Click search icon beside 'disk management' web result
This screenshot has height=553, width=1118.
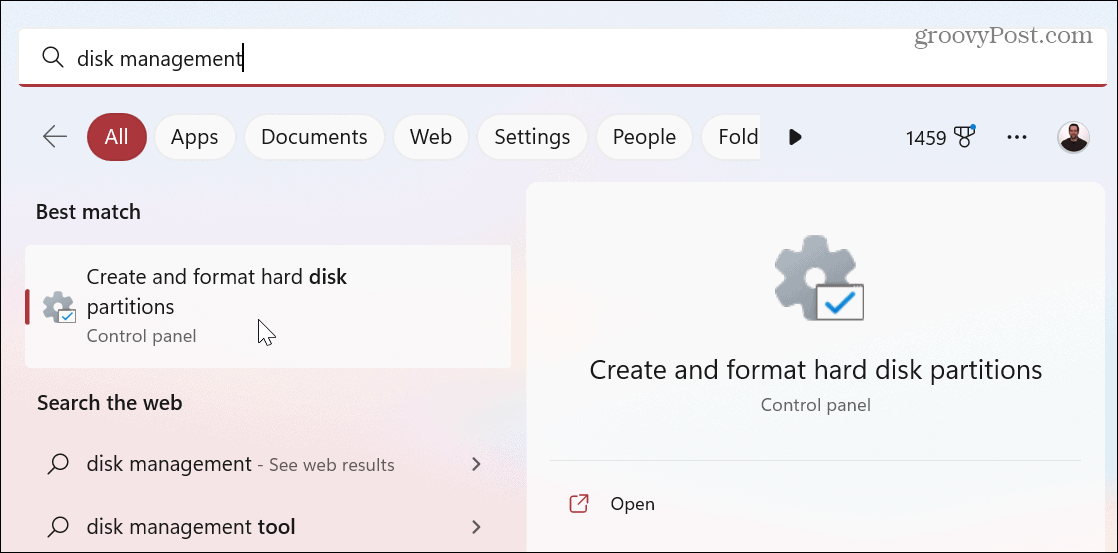[x=58, y=465]
